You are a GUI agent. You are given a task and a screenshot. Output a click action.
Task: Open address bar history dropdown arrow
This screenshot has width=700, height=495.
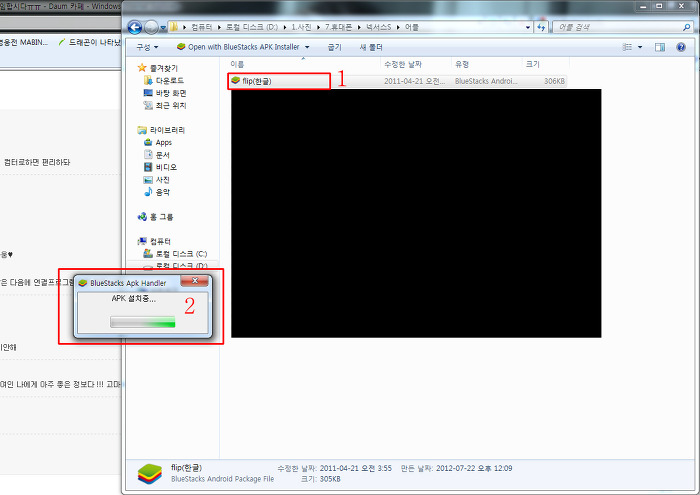[x=528, y=27]
